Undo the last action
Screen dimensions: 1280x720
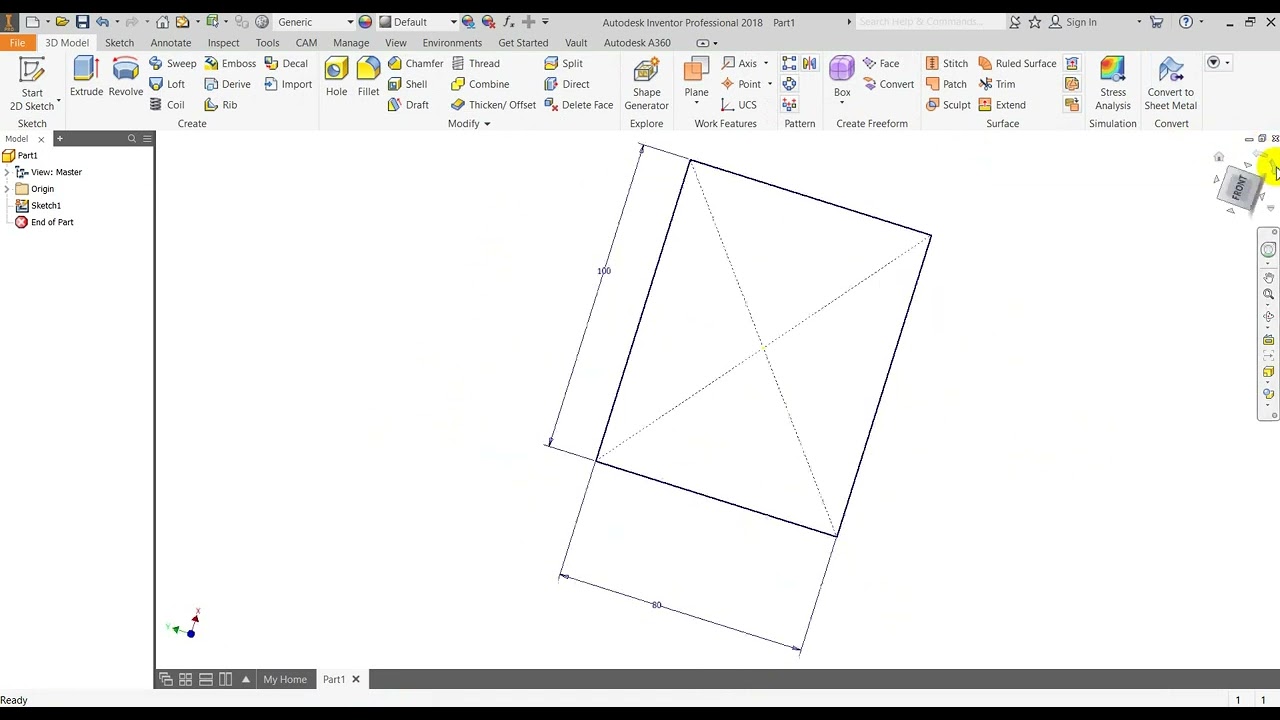[x=102, y=21]
